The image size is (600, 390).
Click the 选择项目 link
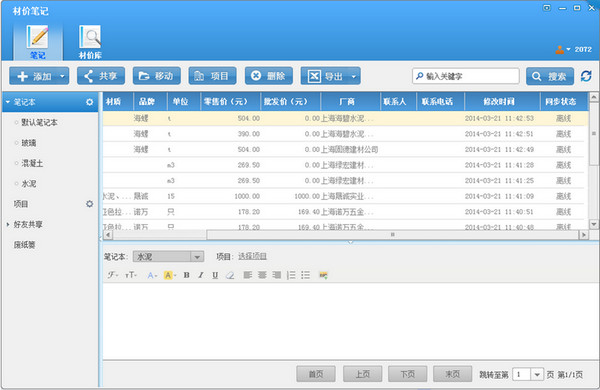click(252, 256)
